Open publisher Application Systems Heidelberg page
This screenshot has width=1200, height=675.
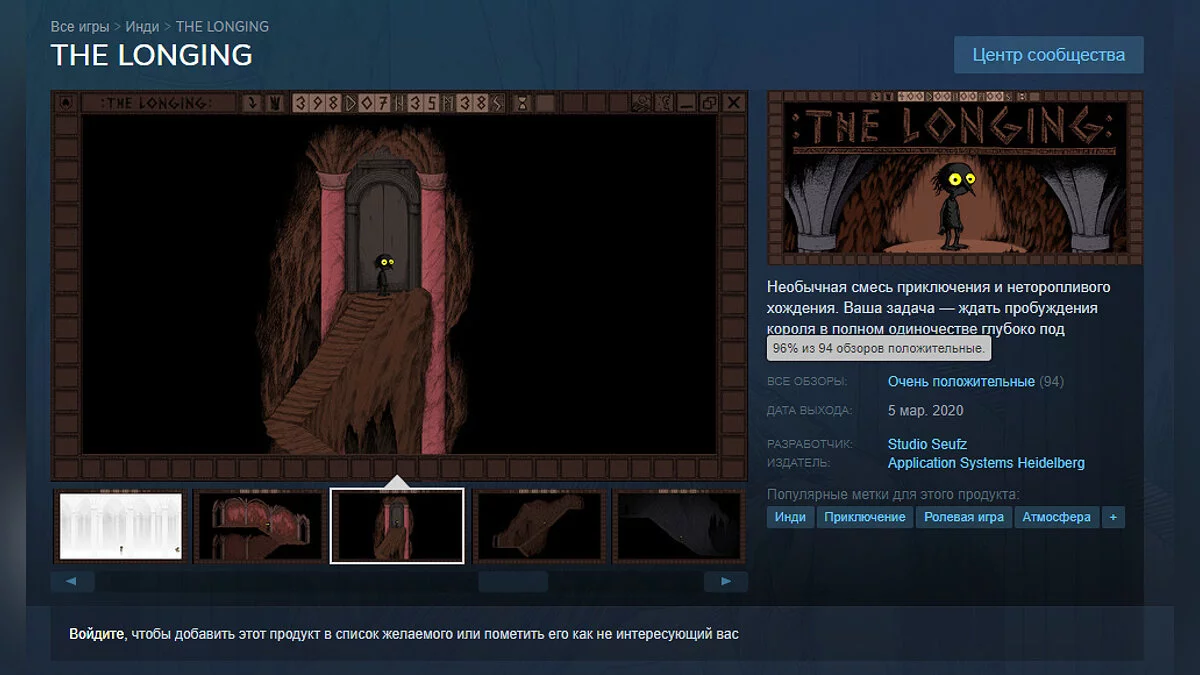pyautogui.click(x=986, y=463)
